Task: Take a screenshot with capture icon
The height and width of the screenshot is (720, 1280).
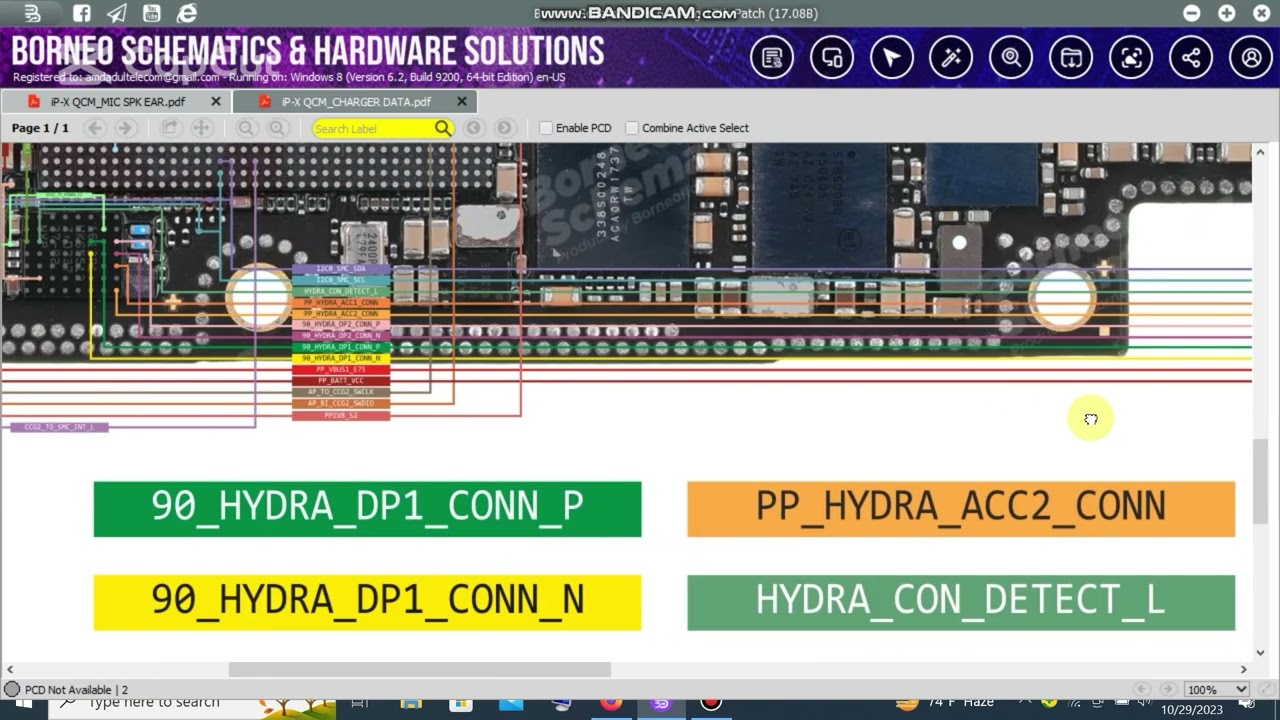Action: pos(1131,58)
